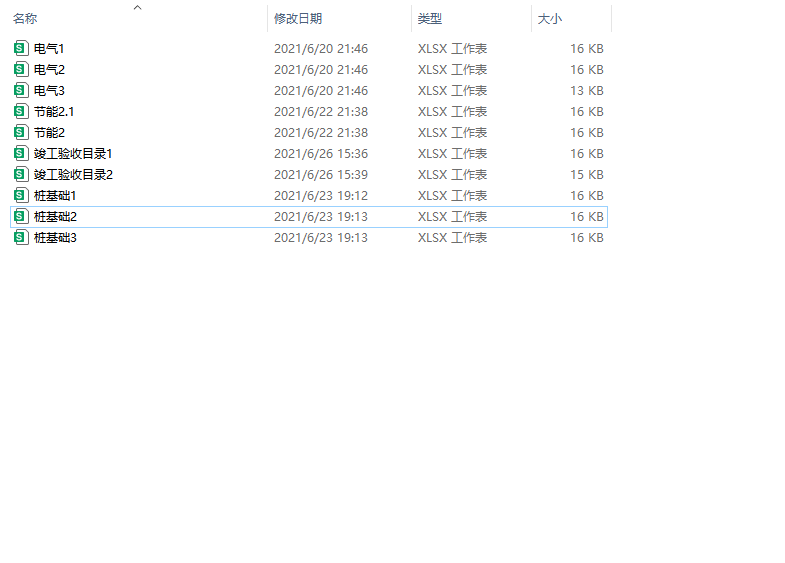Sort files by the 修改日期 column header
The width and height of the screenshot is (785, 563).
298,19
